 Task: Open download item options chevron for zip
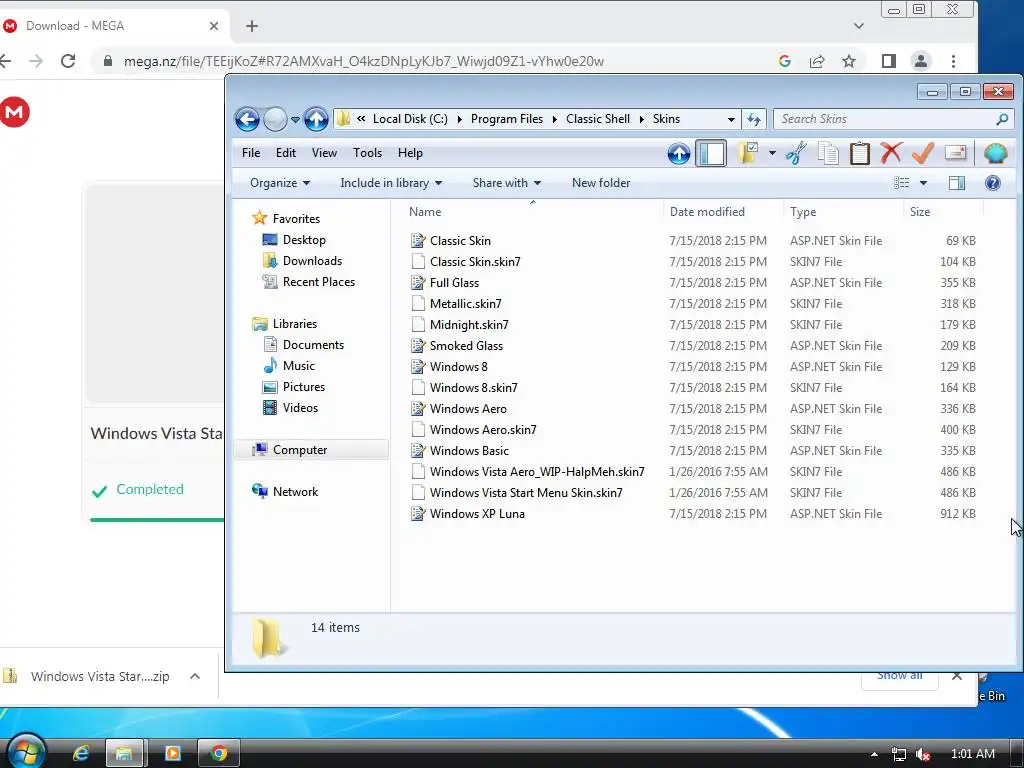click(195, 676)
